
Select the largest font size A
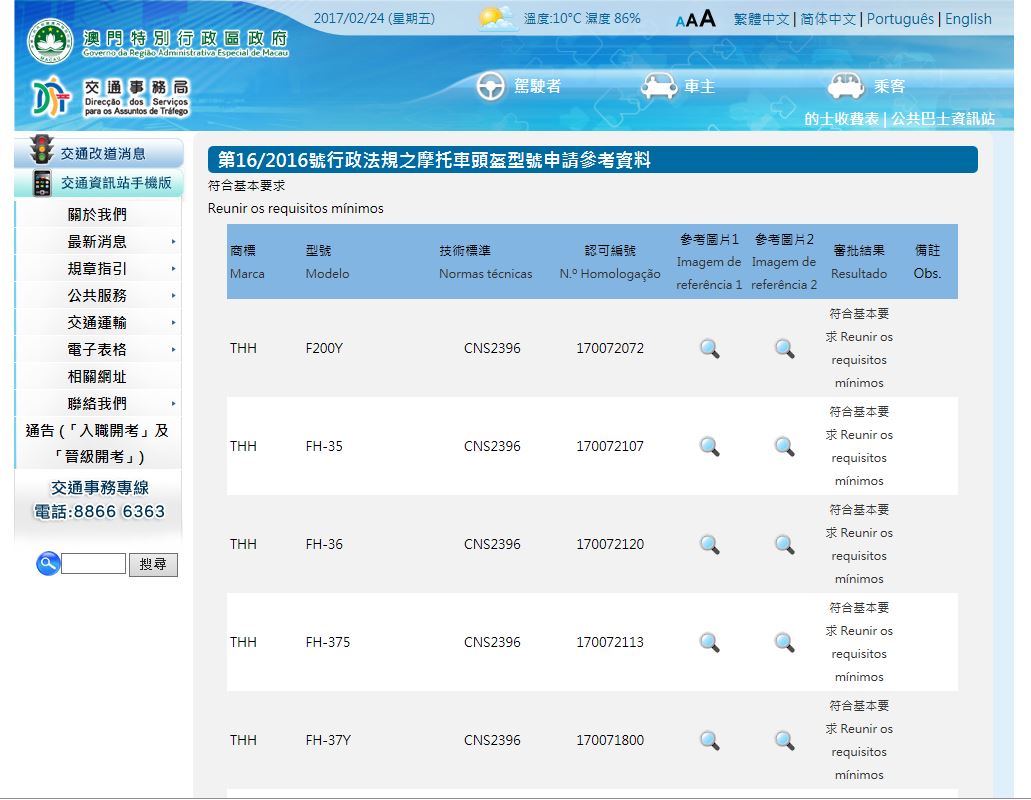[x=708, y=19]
